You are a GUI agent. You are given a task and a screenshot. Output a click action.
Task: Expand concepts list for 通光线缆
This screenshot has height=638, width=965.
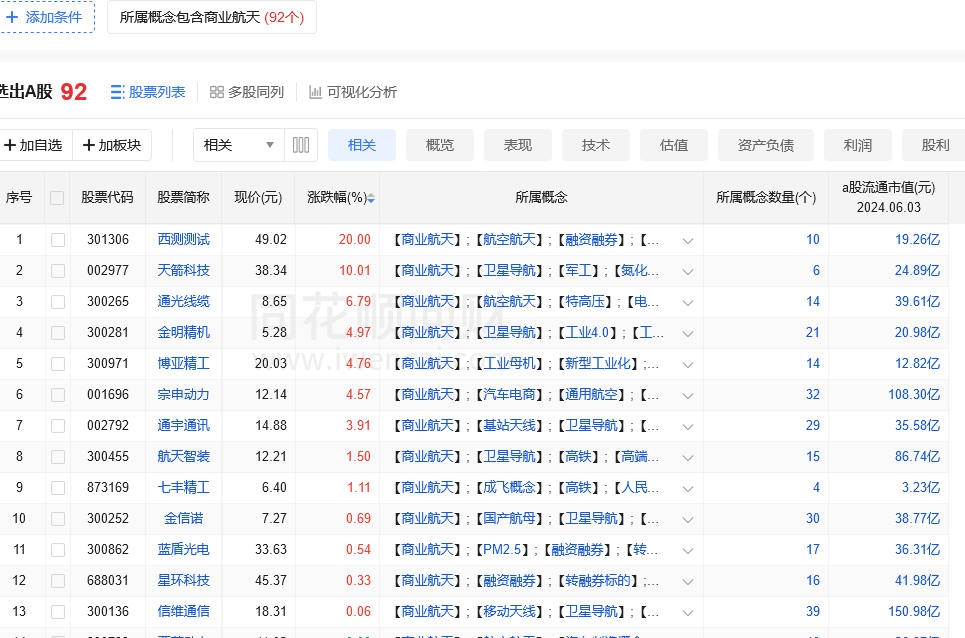(688, 303)
